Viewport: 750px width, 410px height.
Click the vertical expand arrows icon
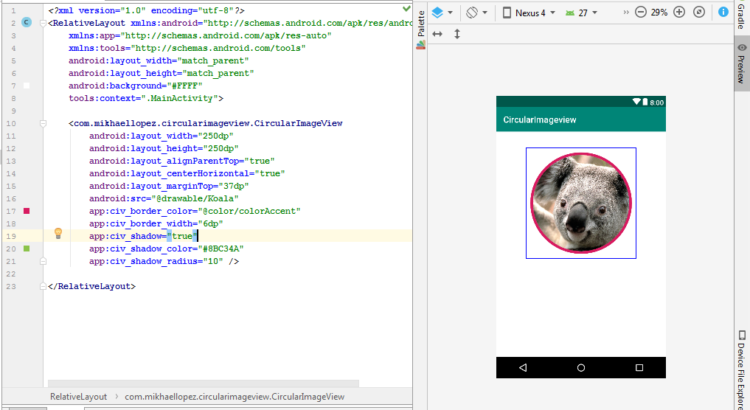coord(457,34)
